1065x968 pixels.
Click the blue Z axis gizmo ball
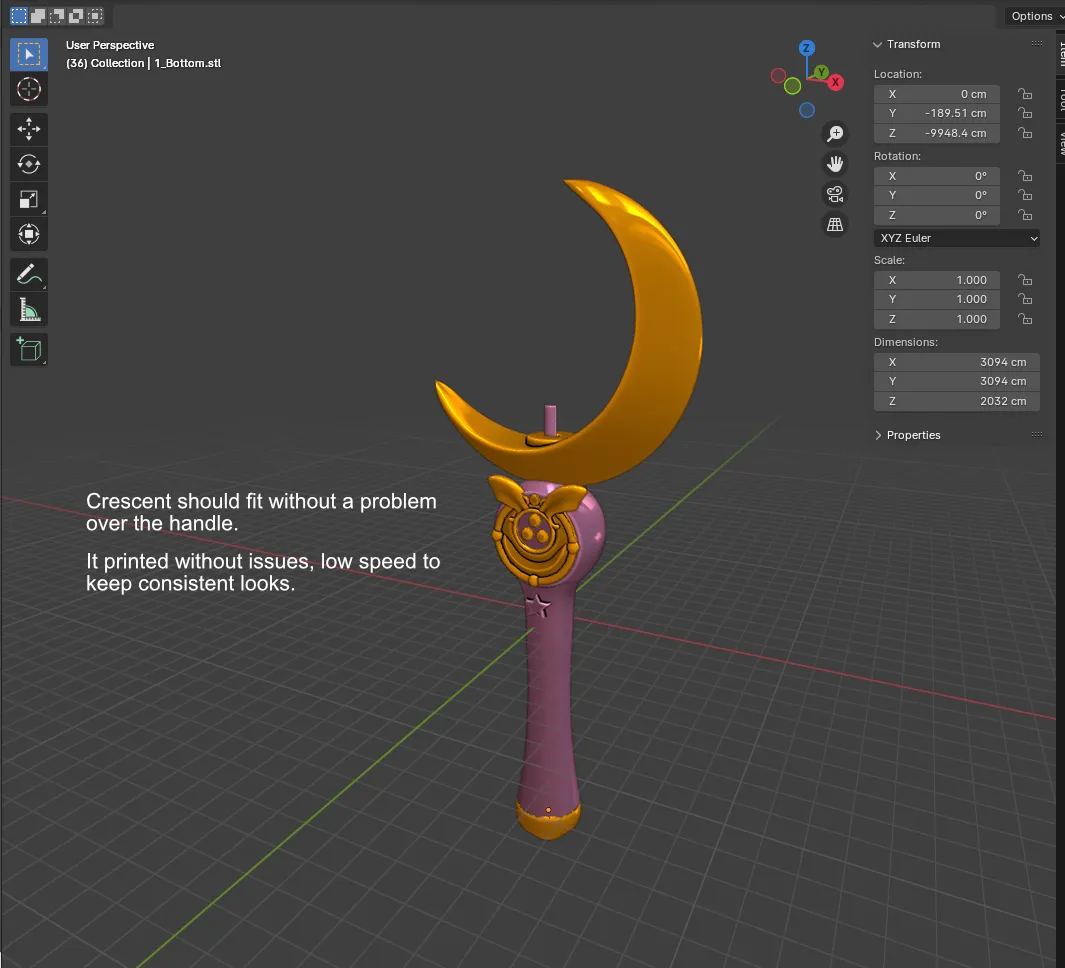click(806, 48)
